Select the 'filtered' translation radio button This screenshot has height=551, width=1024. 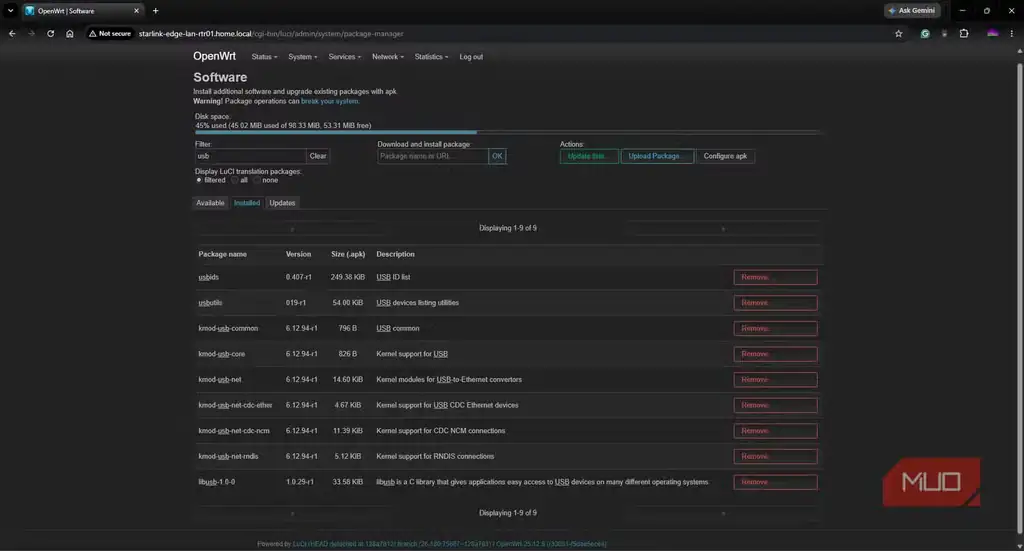tap(199, 180)
